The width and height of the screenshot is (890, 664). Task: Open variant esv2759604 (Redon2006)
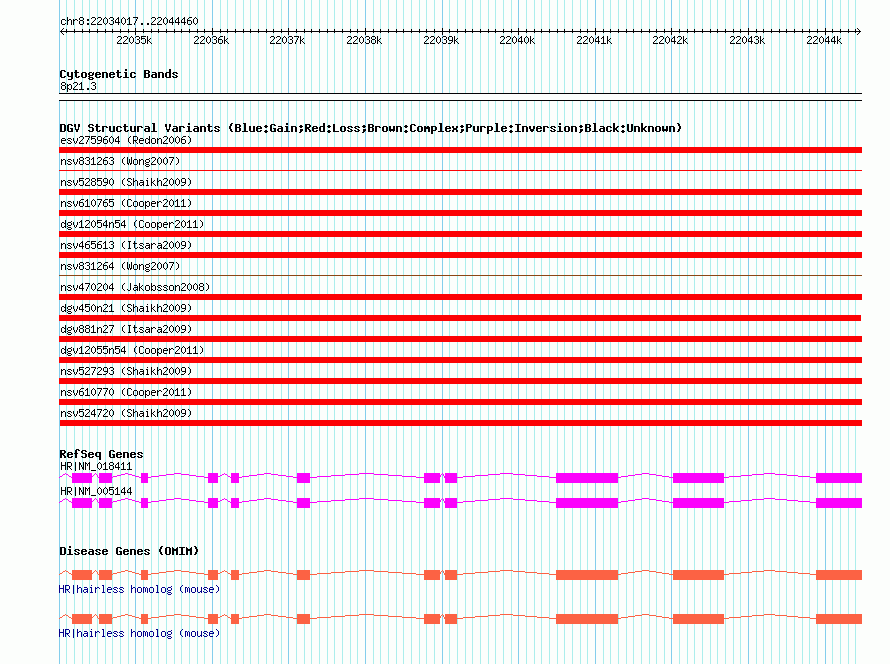[x=126, y=140]
